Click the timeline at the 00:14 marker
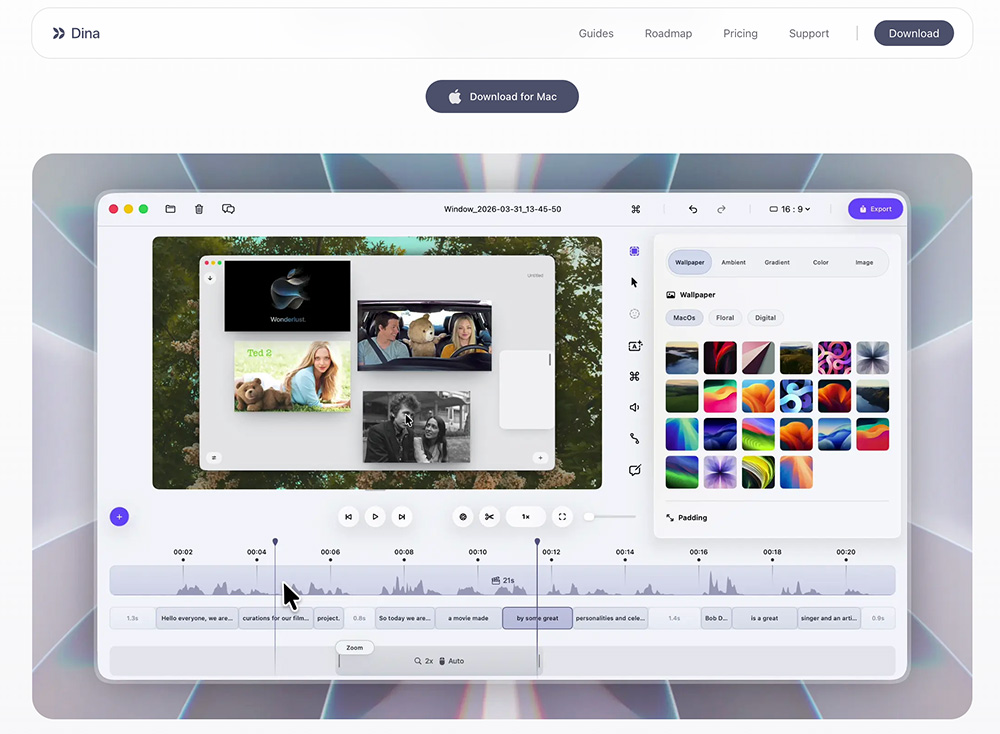Viewport: 1000px width, 734px height. (625, 552)
